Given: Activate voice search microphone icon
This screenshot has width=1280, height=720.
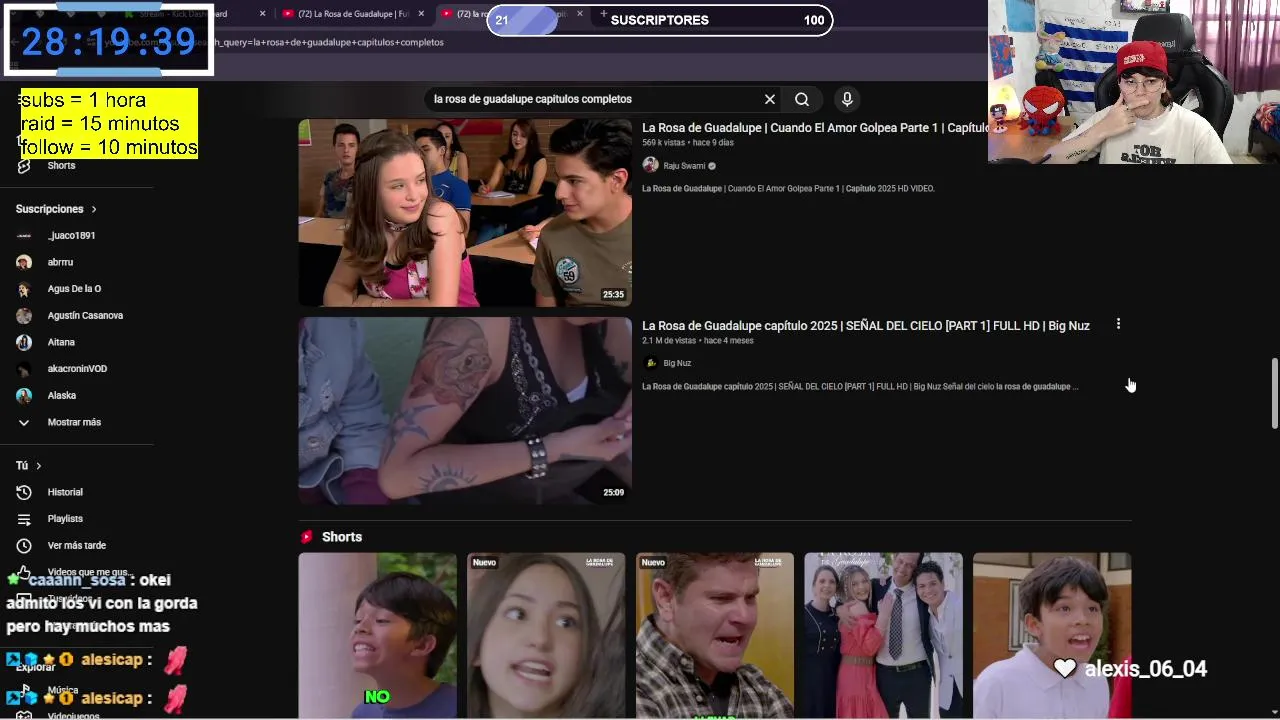Looking at the screenshot, I should tap(847, 99).
